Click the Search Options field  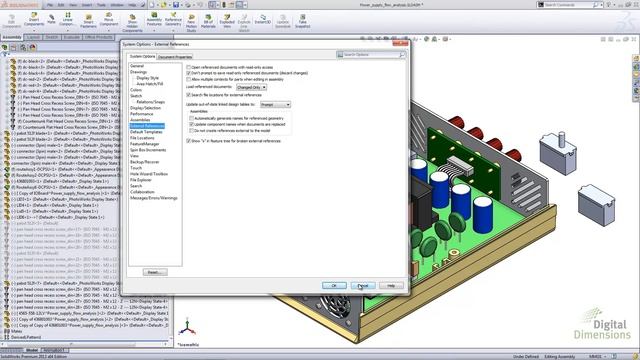[x=371, y=55]
